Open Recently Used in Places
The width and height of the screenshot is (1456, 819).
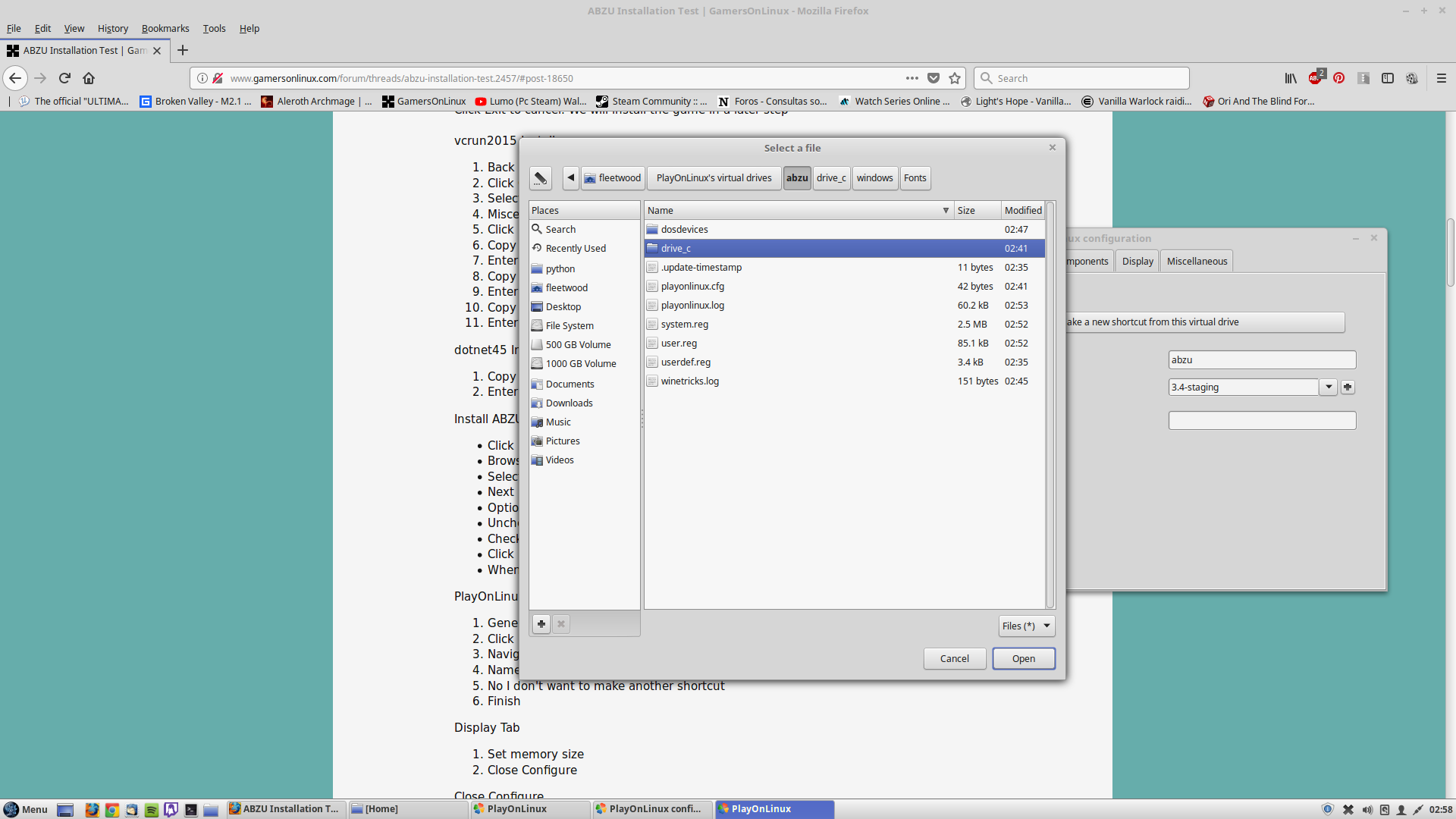point(584,248)
